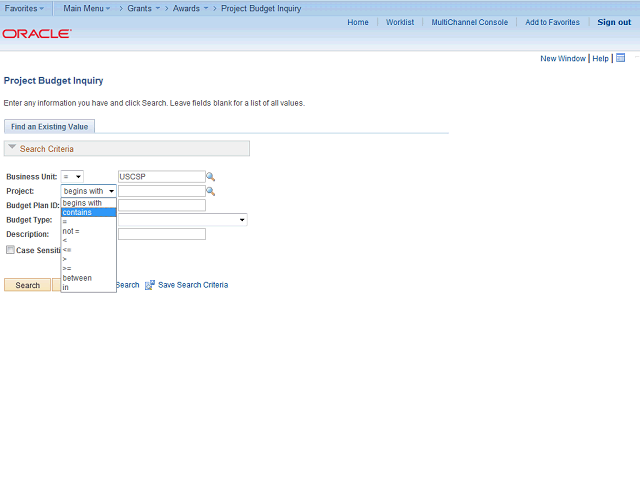Switch to Find an Existing Value tab
Screen dimensions: 640x480
(x=49, y=127)
